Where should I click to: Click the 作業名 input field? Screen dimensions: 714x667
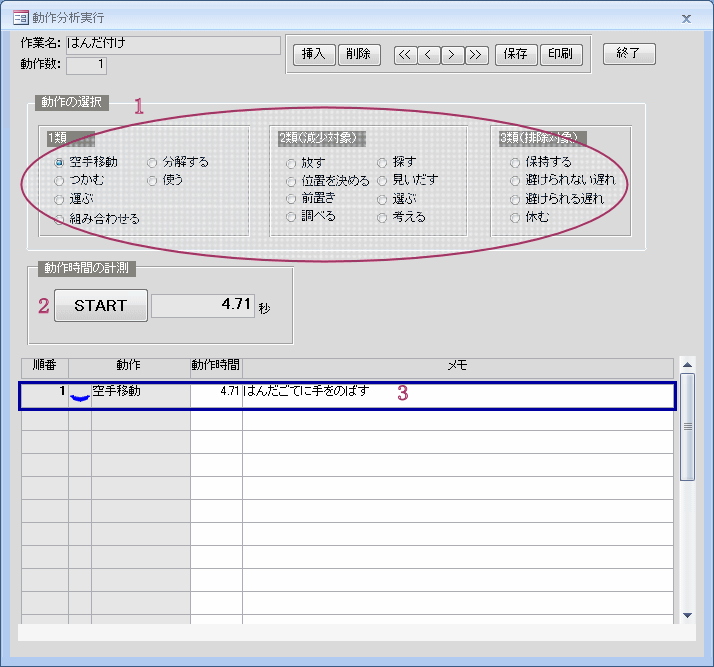173,45
